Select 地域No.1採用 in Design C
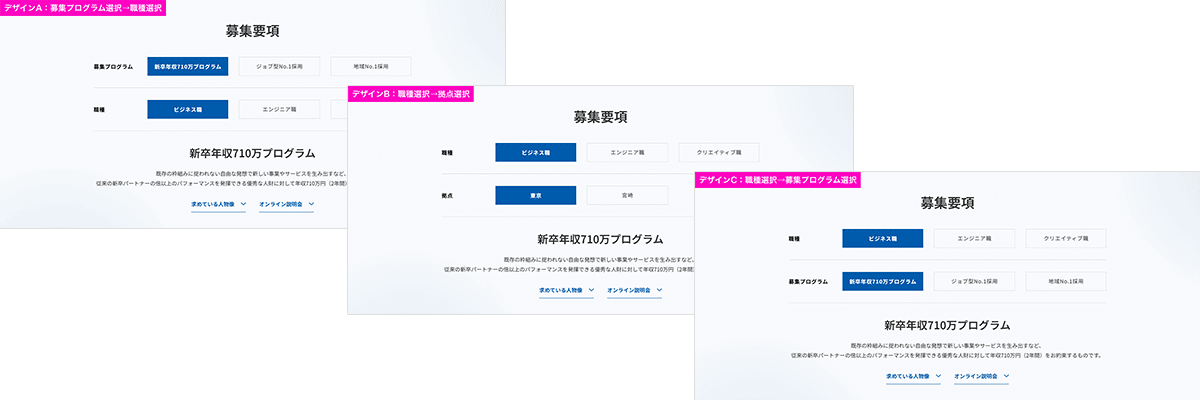This screenshot has width=1200, height=400. click(x=1065, y=282)
